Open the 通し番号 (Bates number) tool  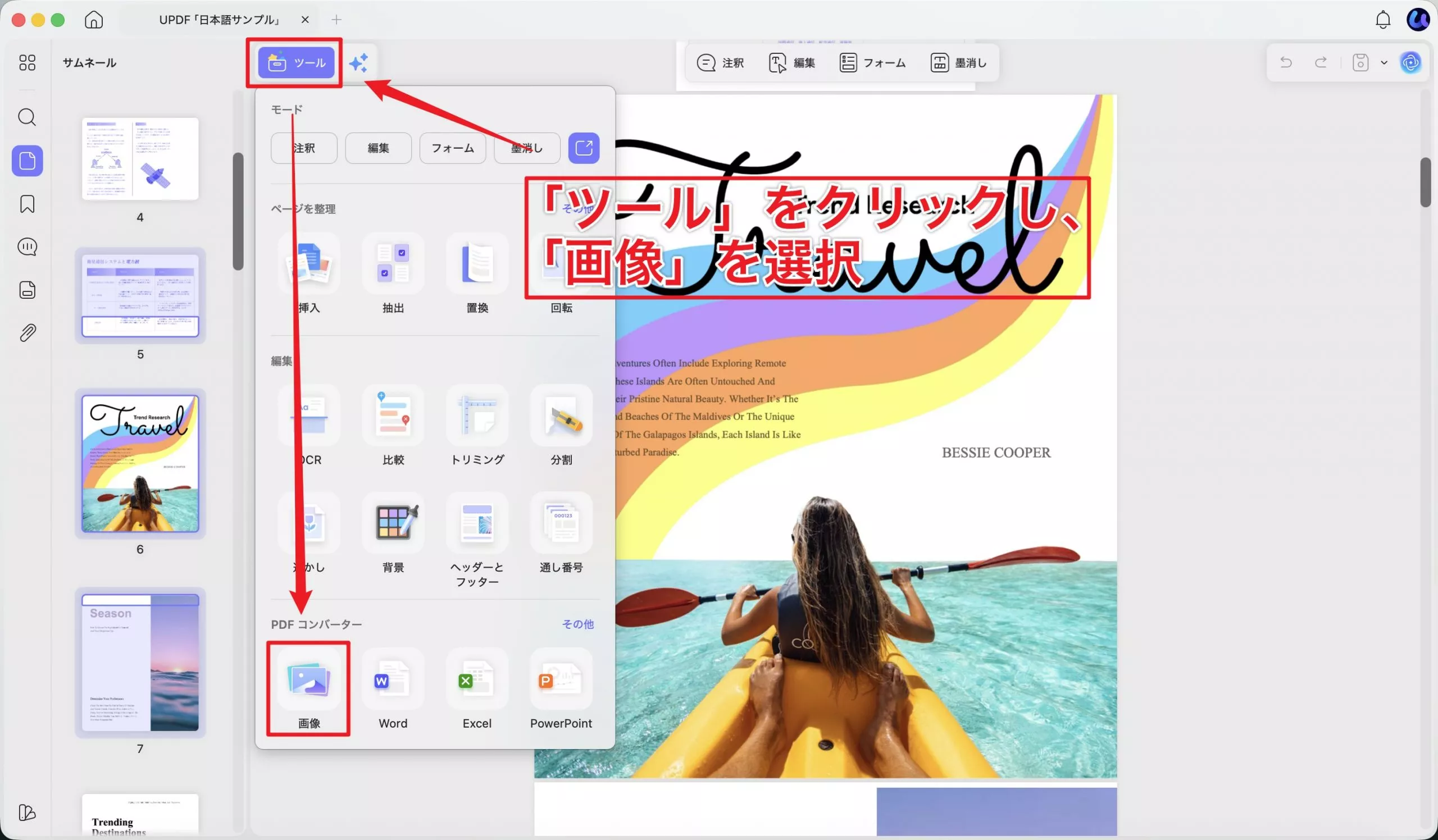tap(562, 534)
